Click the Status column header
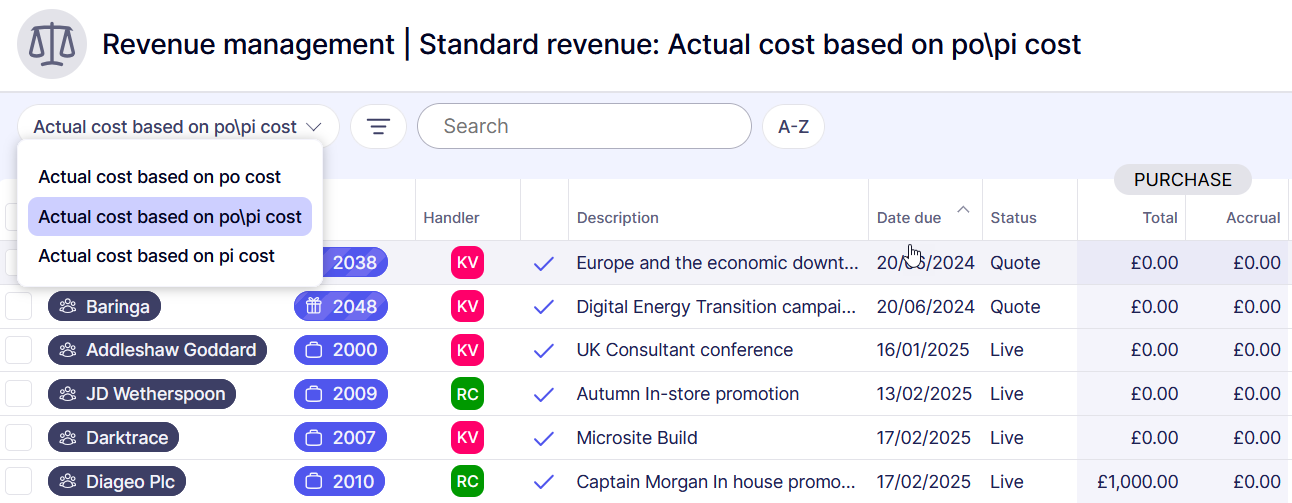Viewport: 1292px width, 503px height. pyautogui.click(x=1013, y=218)
